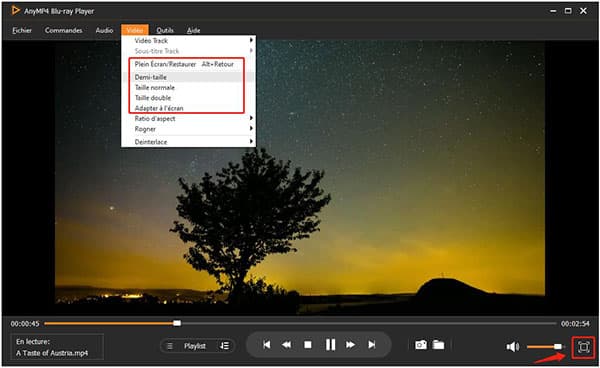Image resolution: width=600 pixels, height=368 pixels.
Task: Open the Audio menu
Action: 104,30
